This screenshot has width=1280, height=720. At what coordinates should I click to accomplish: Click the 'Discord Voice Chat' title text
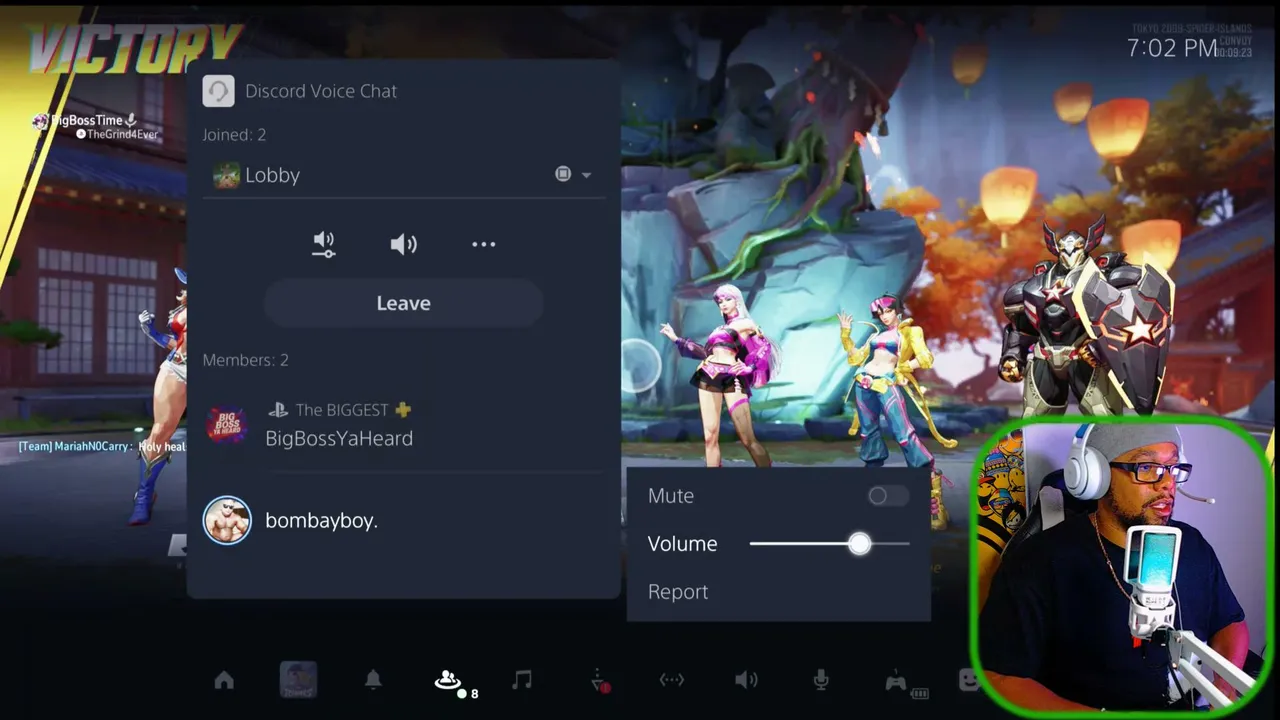[321, 91]
